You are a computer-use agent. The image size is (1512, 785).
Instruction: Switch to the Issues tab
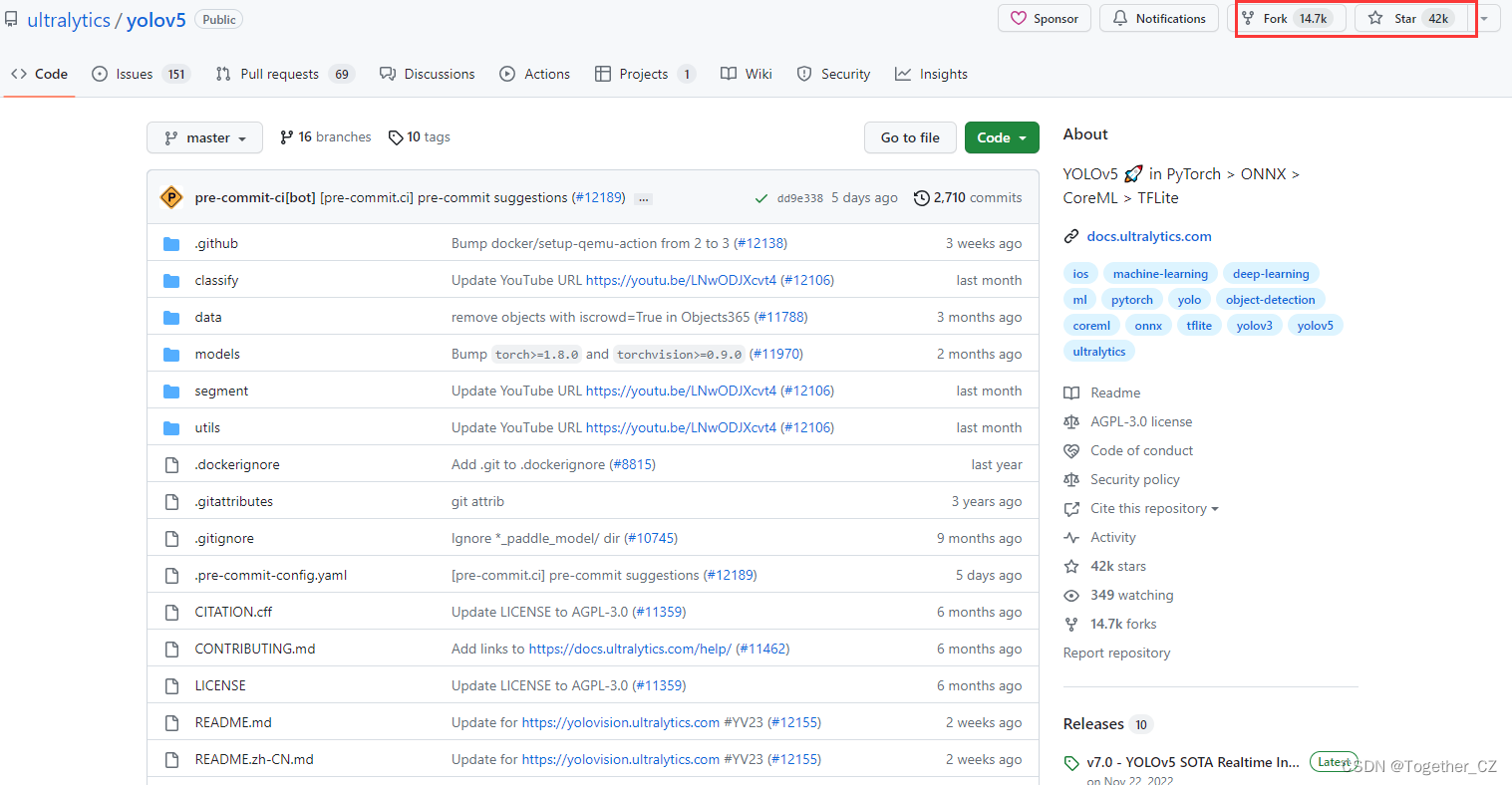click(140, 74)
